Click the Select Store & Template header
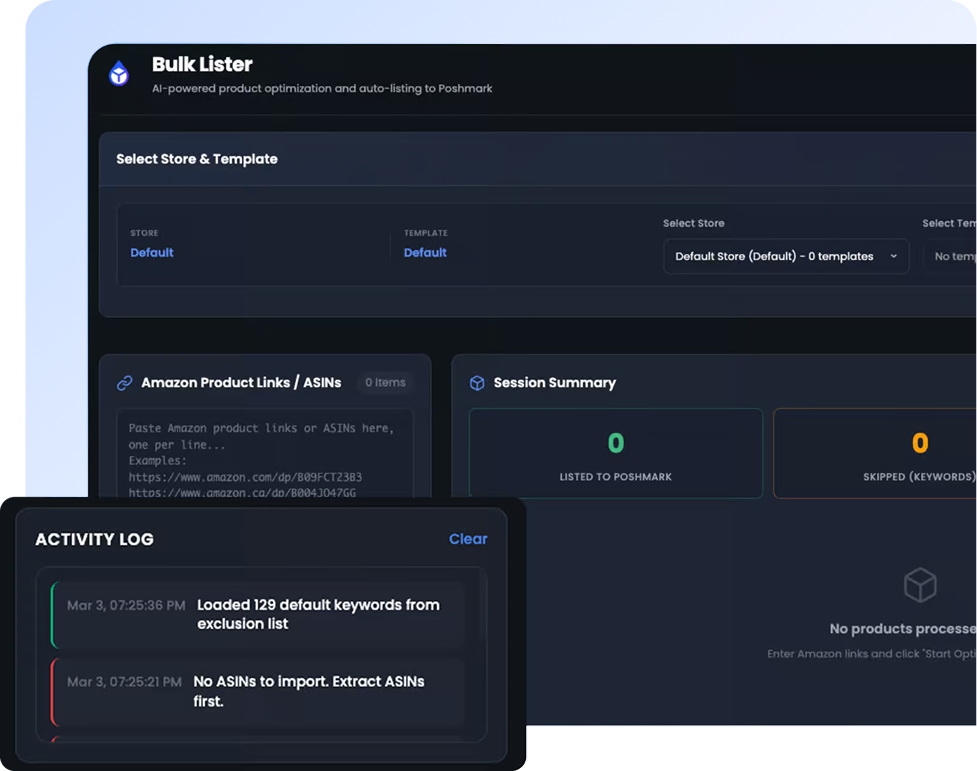Screen dimensions: 977x771 [x=197, y=159]
